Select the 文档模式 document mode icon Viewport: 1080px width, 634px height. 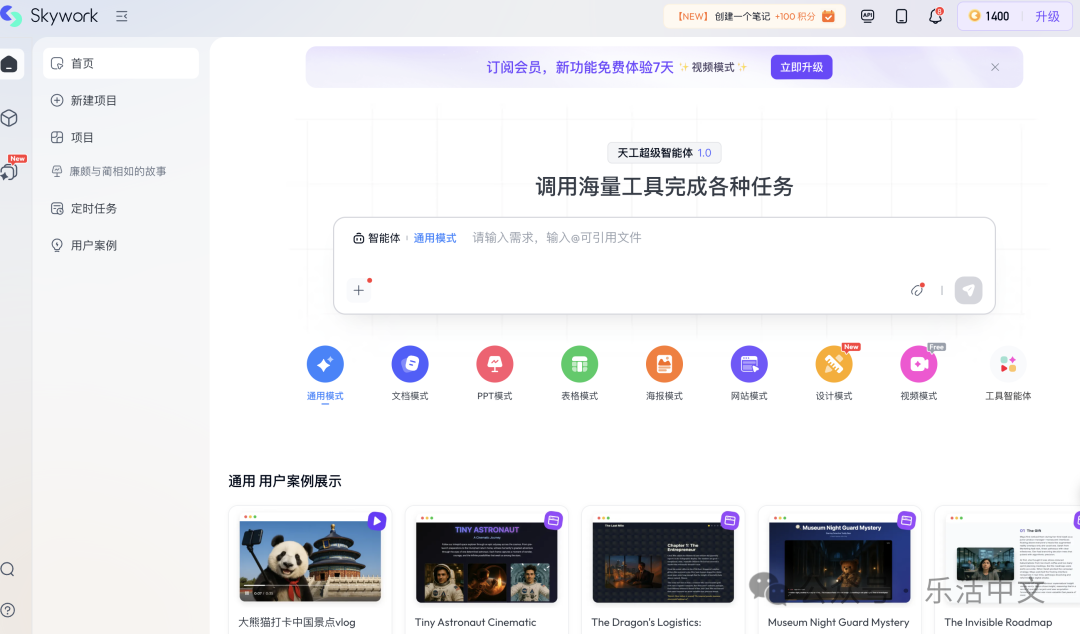click(410, 364)
